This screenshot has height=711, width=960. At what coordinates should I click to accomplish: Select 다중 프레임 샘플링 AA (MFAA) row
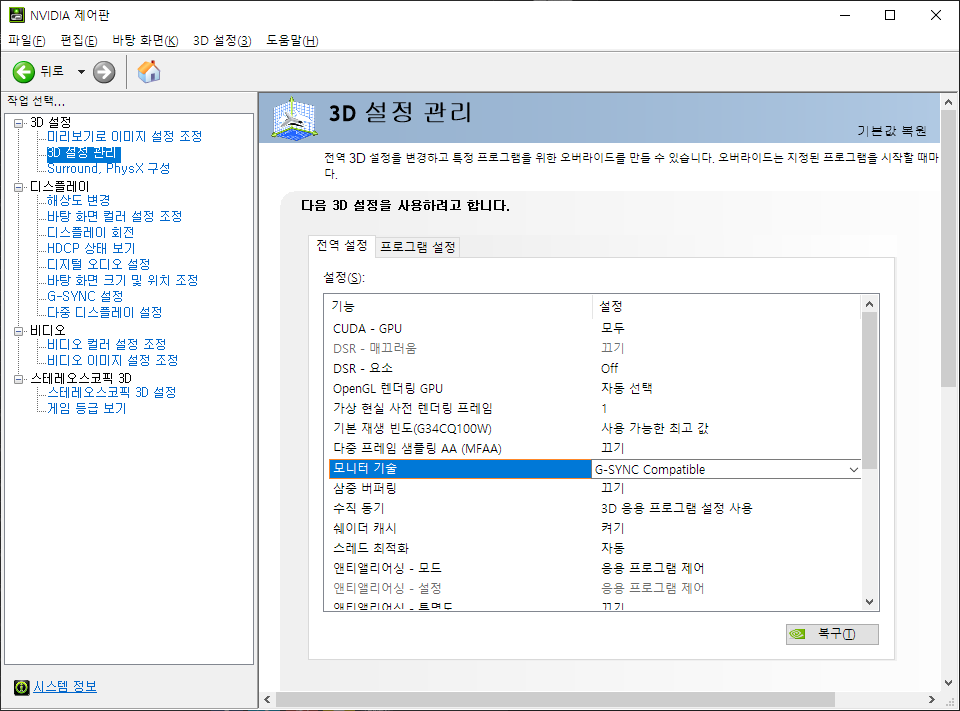tap(594, 448)
